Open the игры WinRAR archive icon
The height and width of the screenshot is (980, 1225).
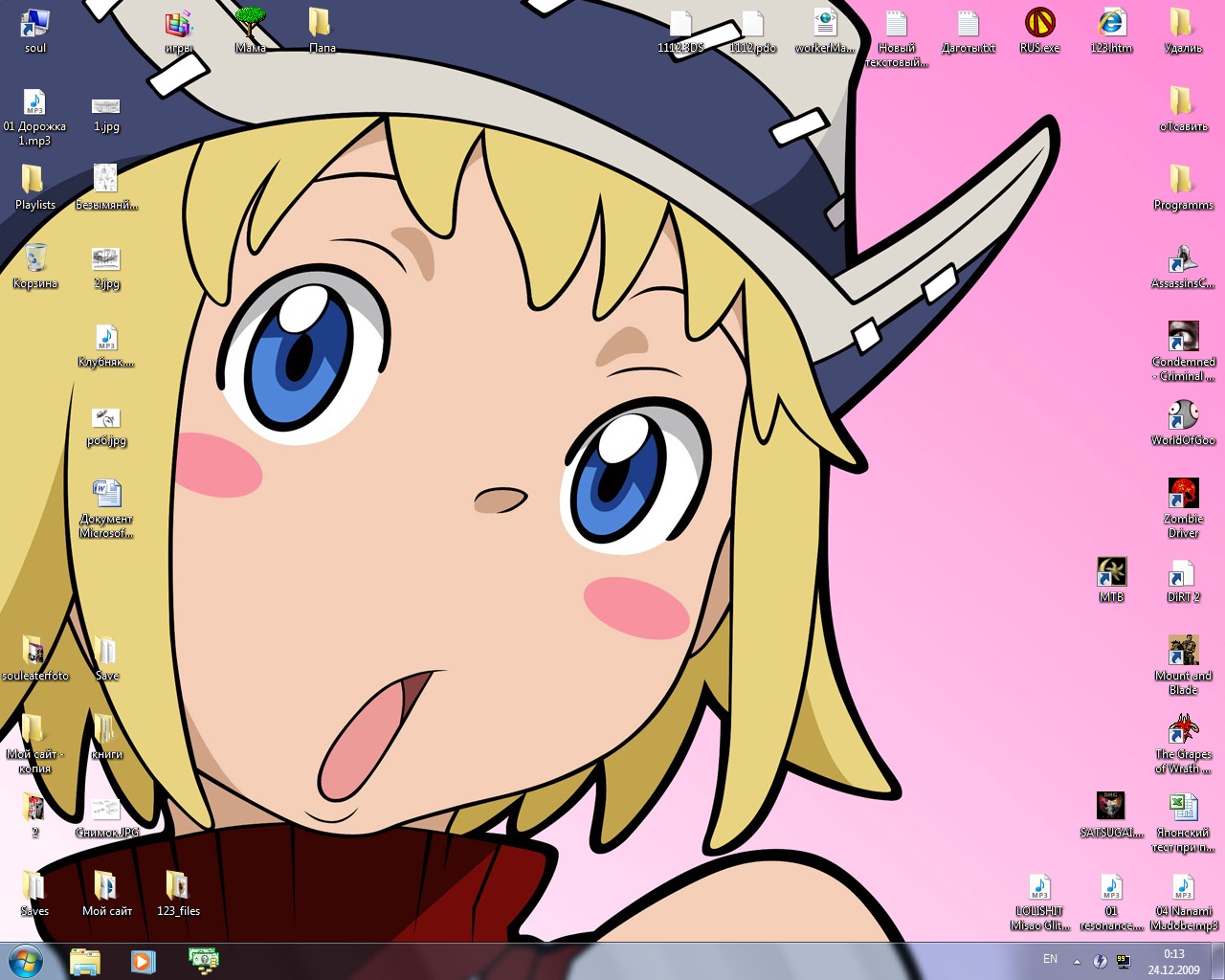click(179, 30)
